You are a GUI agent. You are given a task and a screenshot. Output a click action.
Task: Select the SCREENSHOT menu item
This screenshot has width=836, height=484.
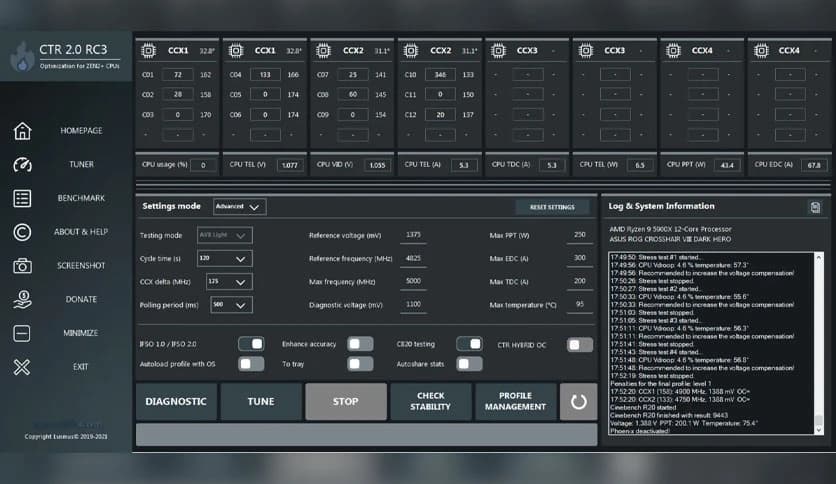[x=81, y=265]
